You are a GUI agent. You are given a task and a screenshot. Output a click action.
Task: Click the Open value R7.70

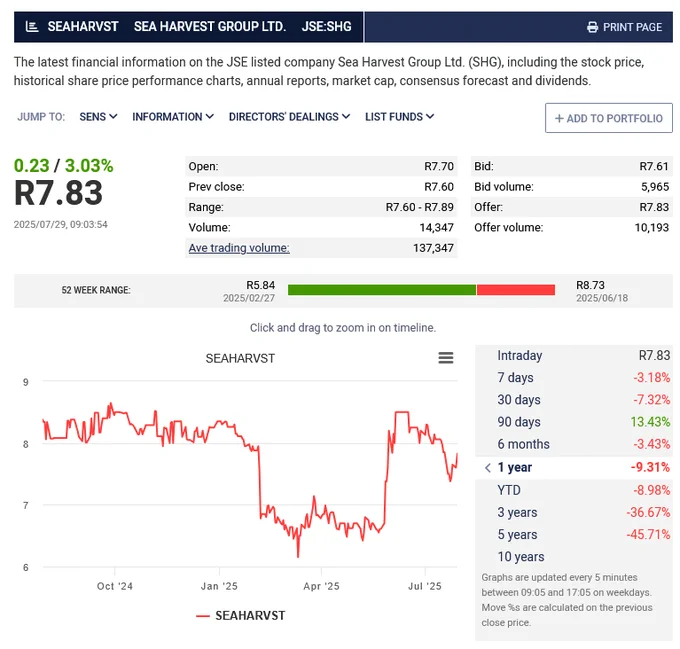pos(439,166)
